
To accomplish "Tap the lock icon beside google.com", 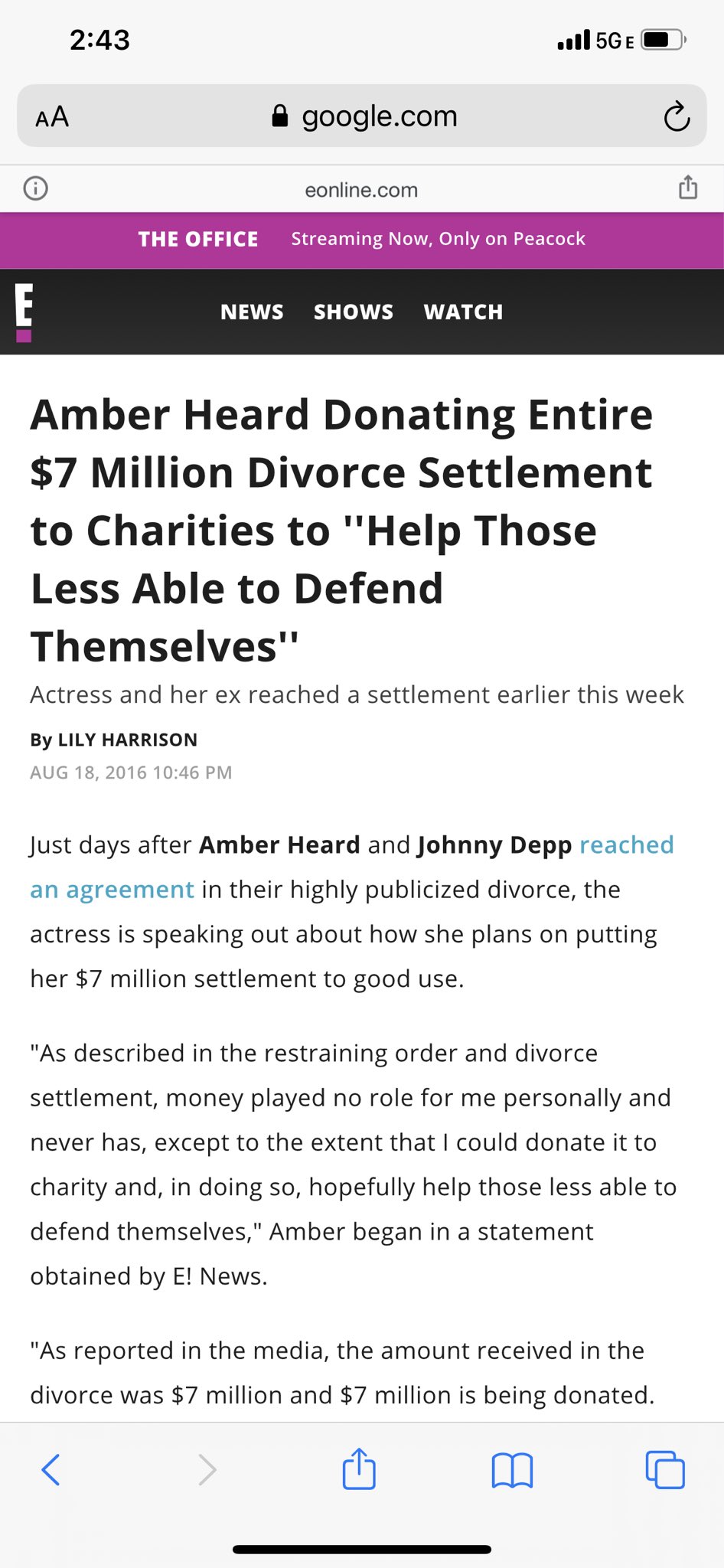I will pos(280,116).
